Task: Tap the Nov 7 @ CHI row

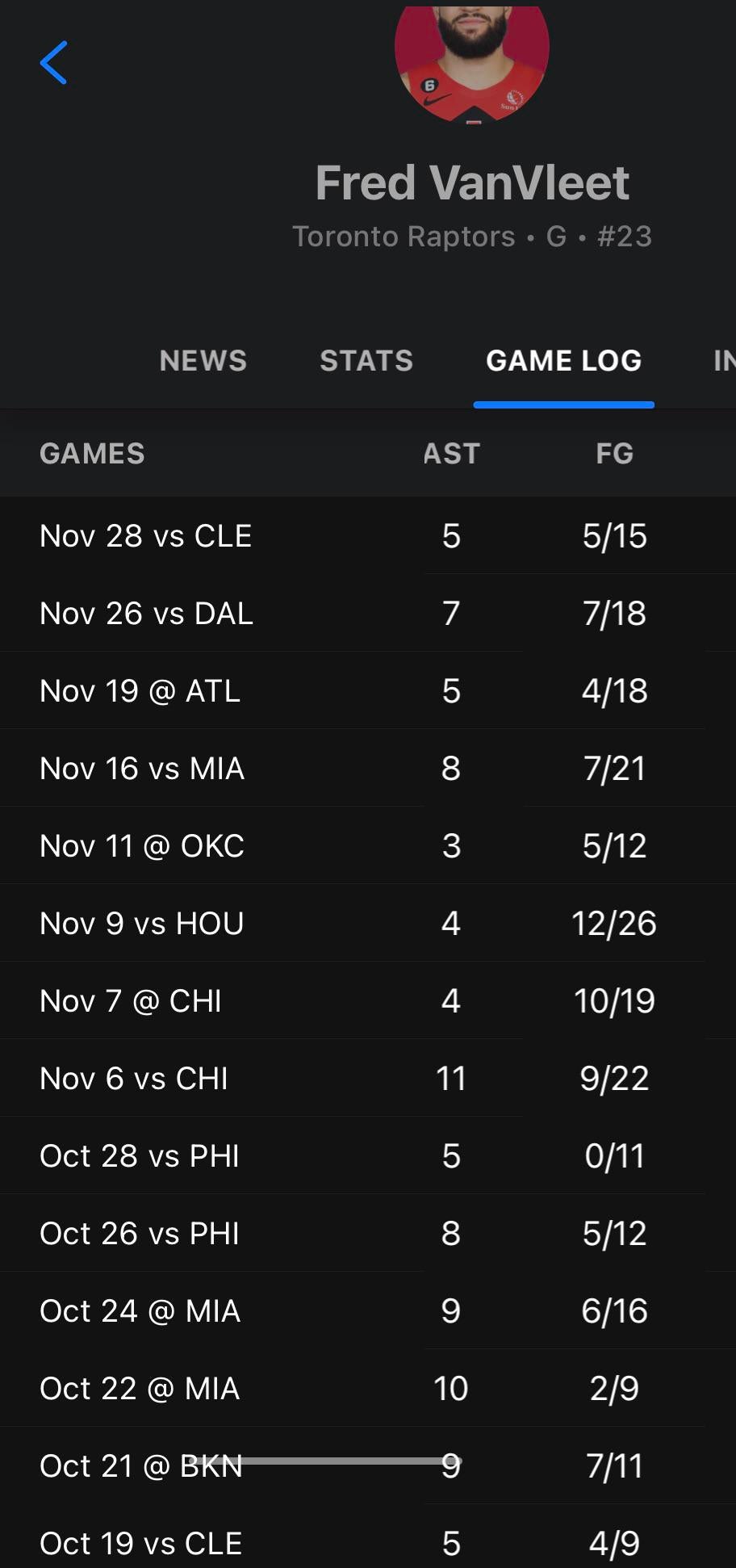Action: tap(131, 1001)
